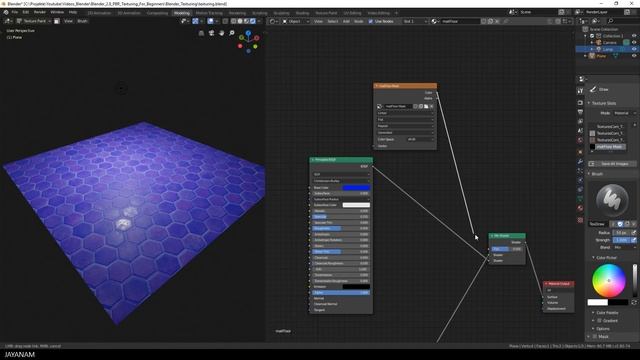Select solid viewport shading icon
This screenshot has height=360, width=640.
(240, 21)
